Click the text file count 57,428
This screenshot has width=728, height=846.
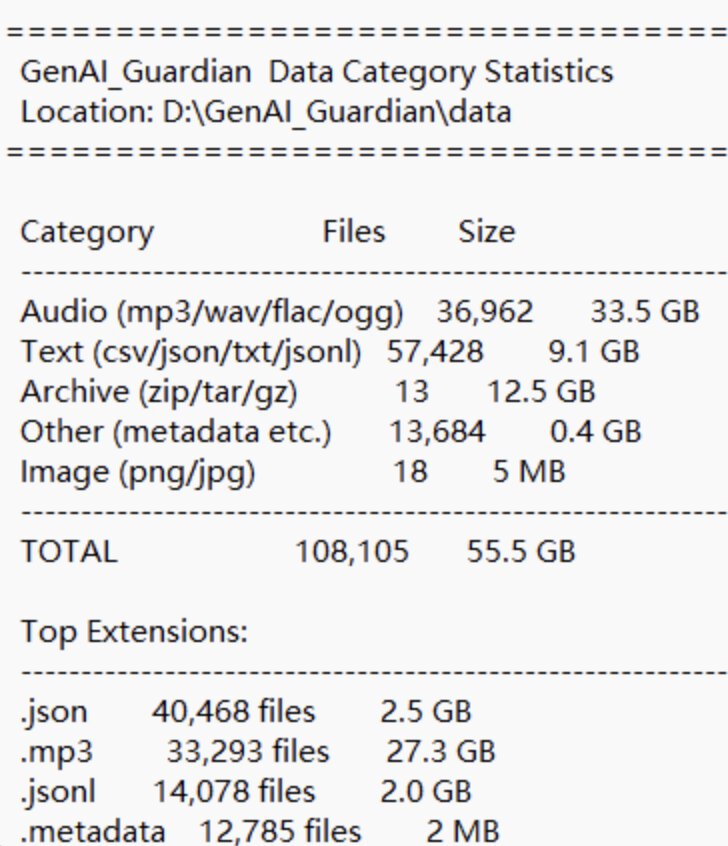(435, 352)
